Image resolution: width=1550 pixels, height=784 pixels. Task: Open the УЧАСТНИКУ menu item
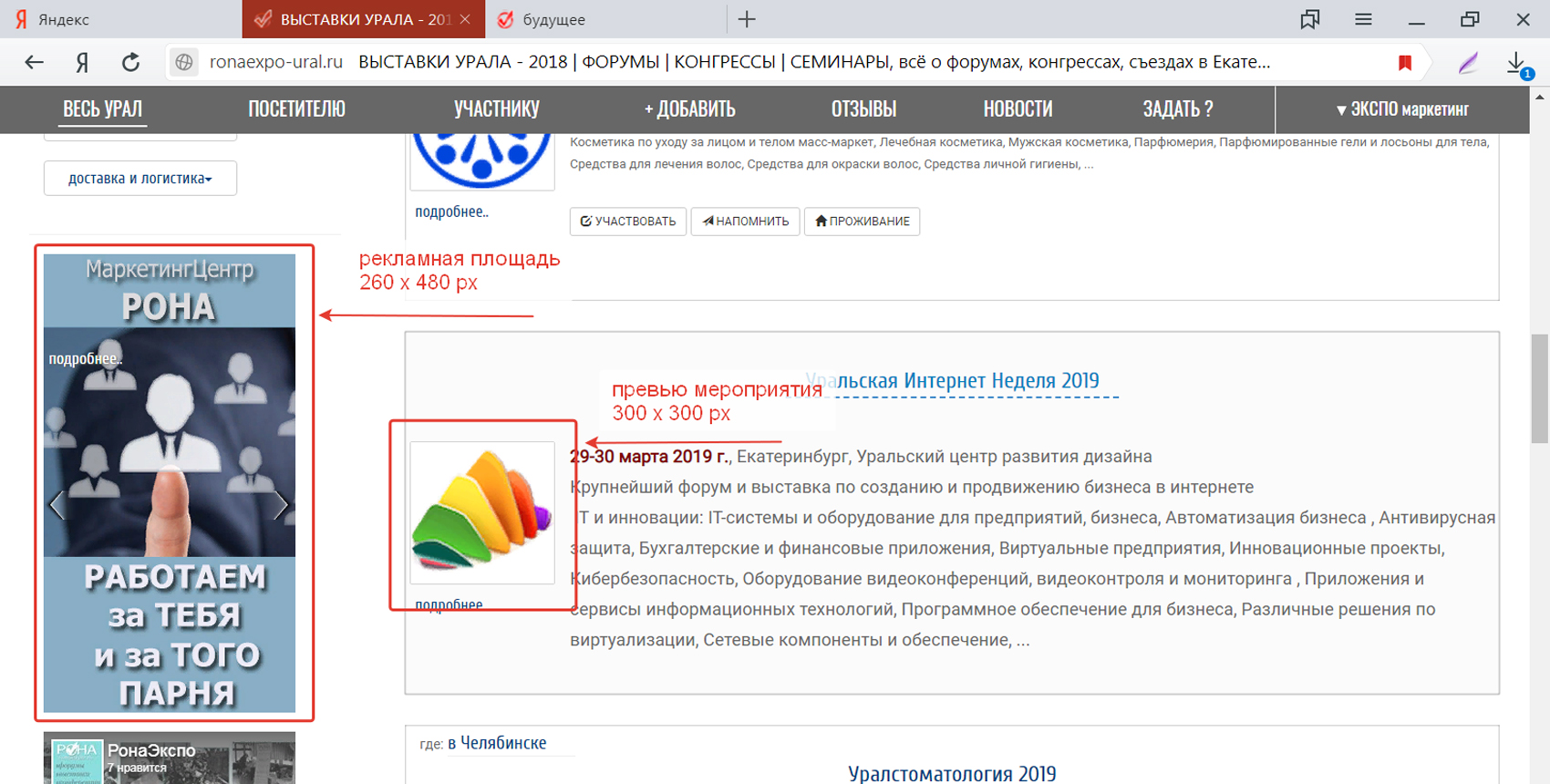coord(497,109)
